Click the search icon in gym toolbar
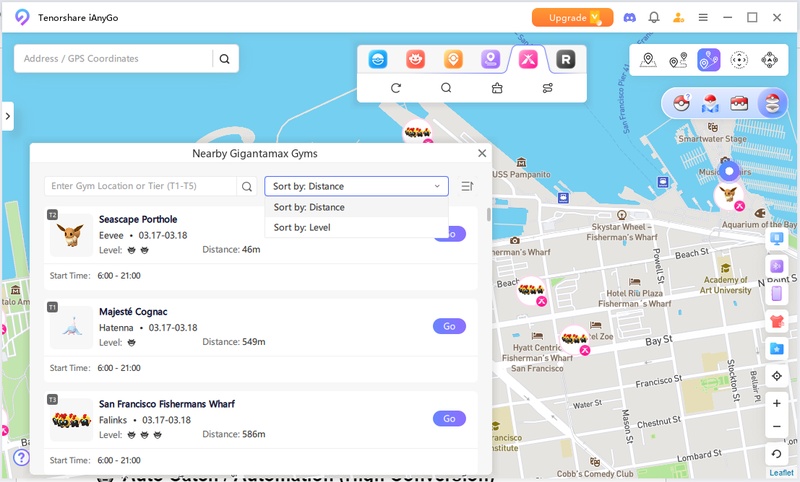The height and width of the screenshot is (482, 800). click(x=446, y=88)
